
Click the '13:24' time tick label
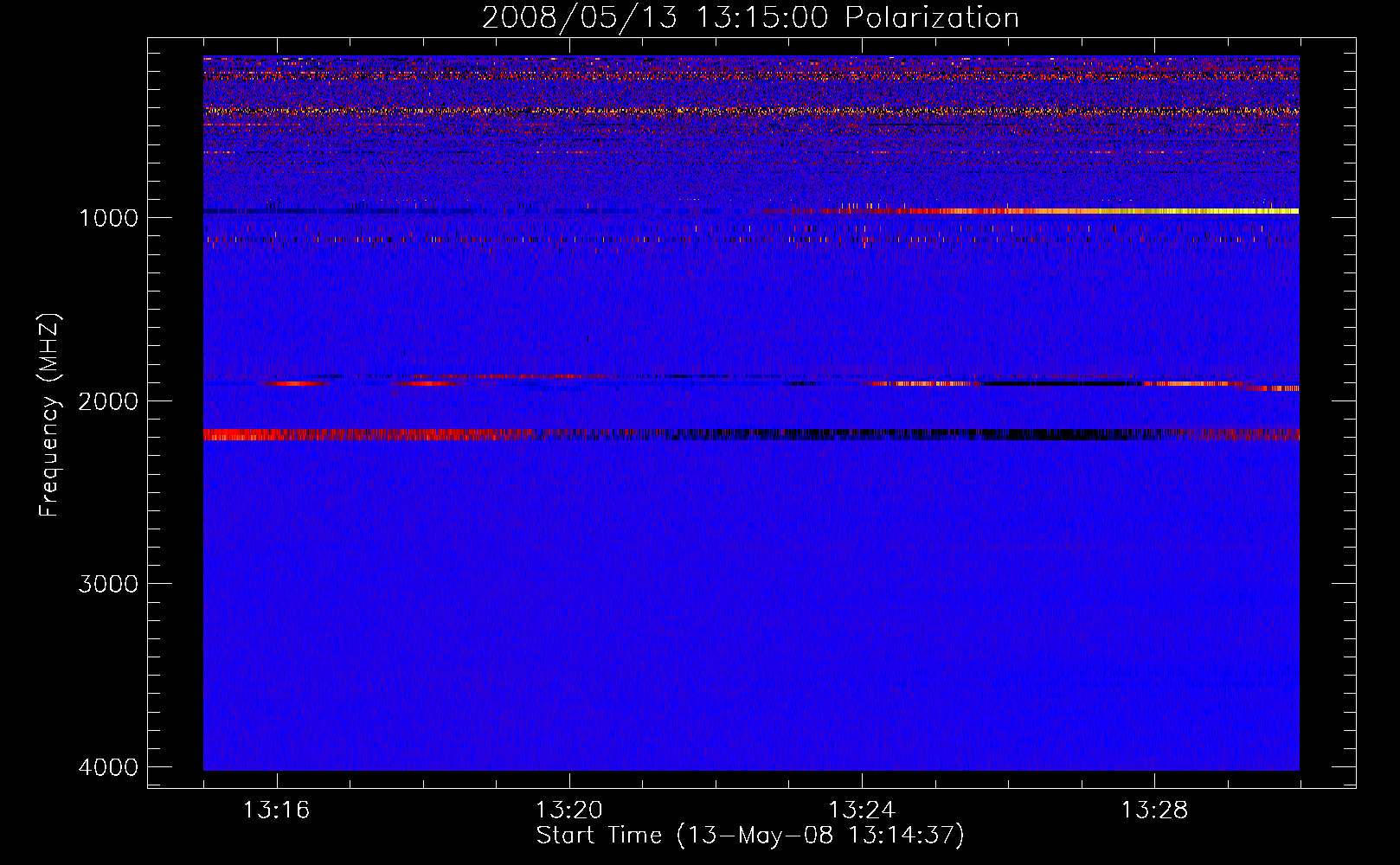click(x=862, y=811)
